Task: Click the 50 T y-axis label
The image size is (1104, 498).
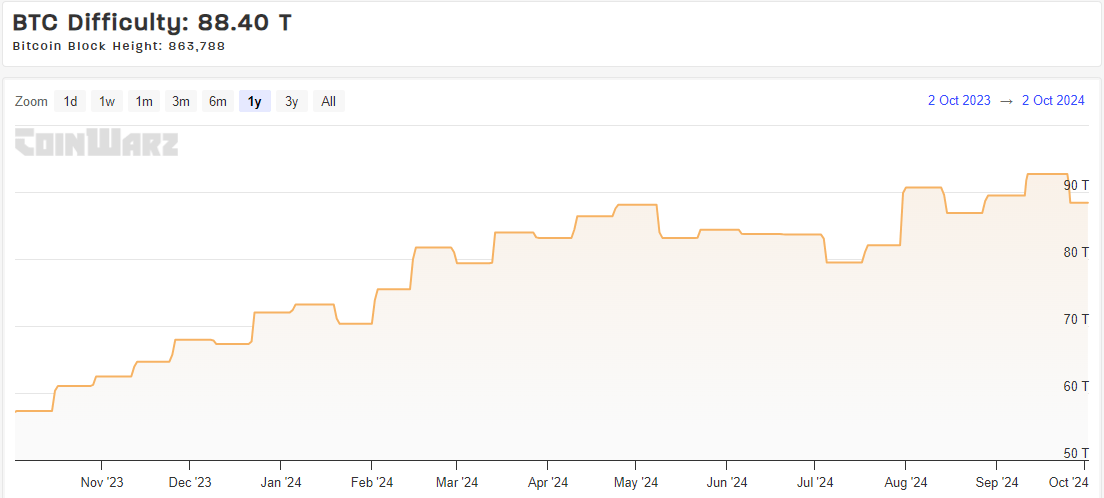Action: [x=1076, y=452]
